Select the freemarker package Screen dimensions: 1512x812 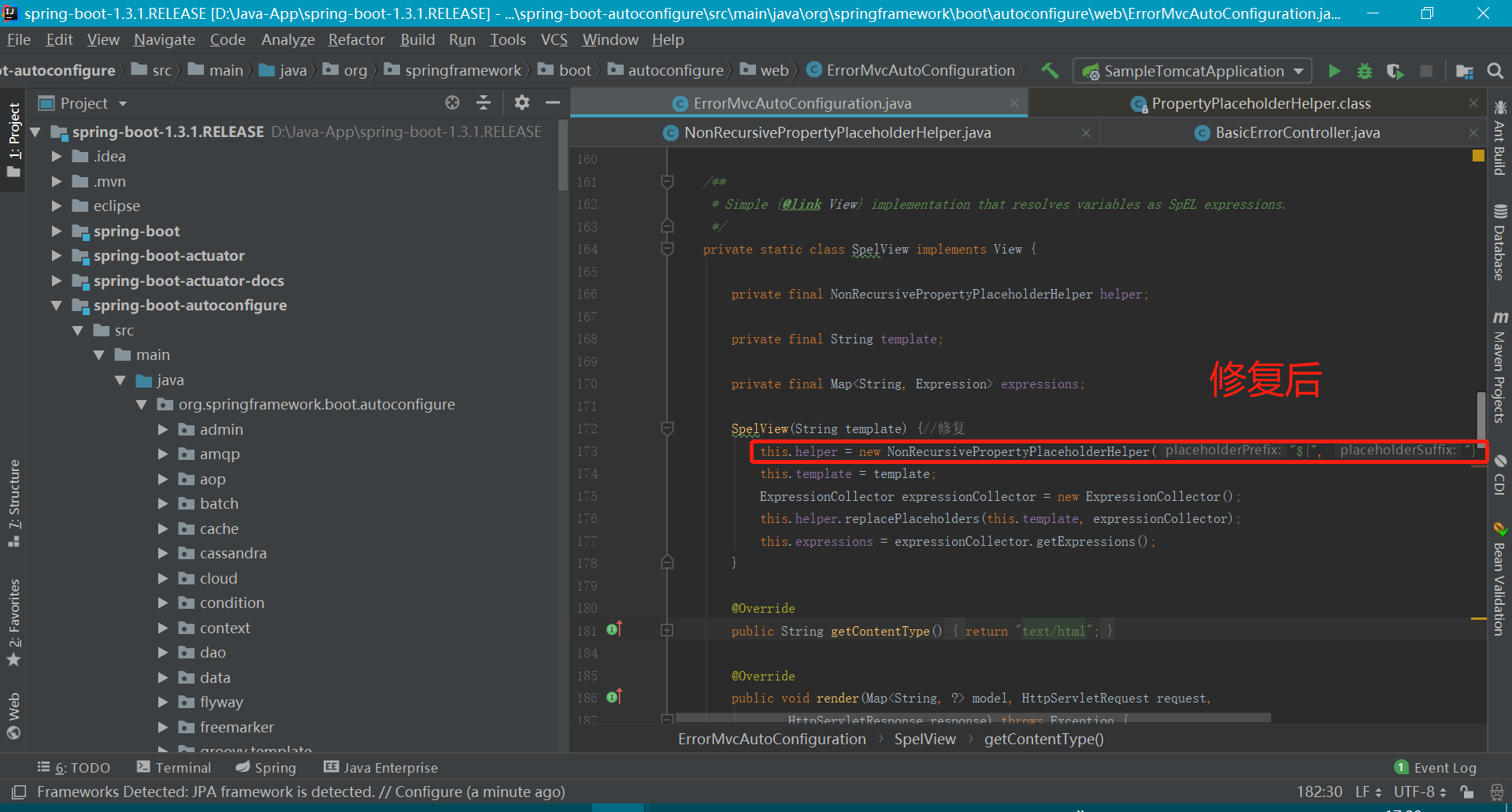coord(237,728)
